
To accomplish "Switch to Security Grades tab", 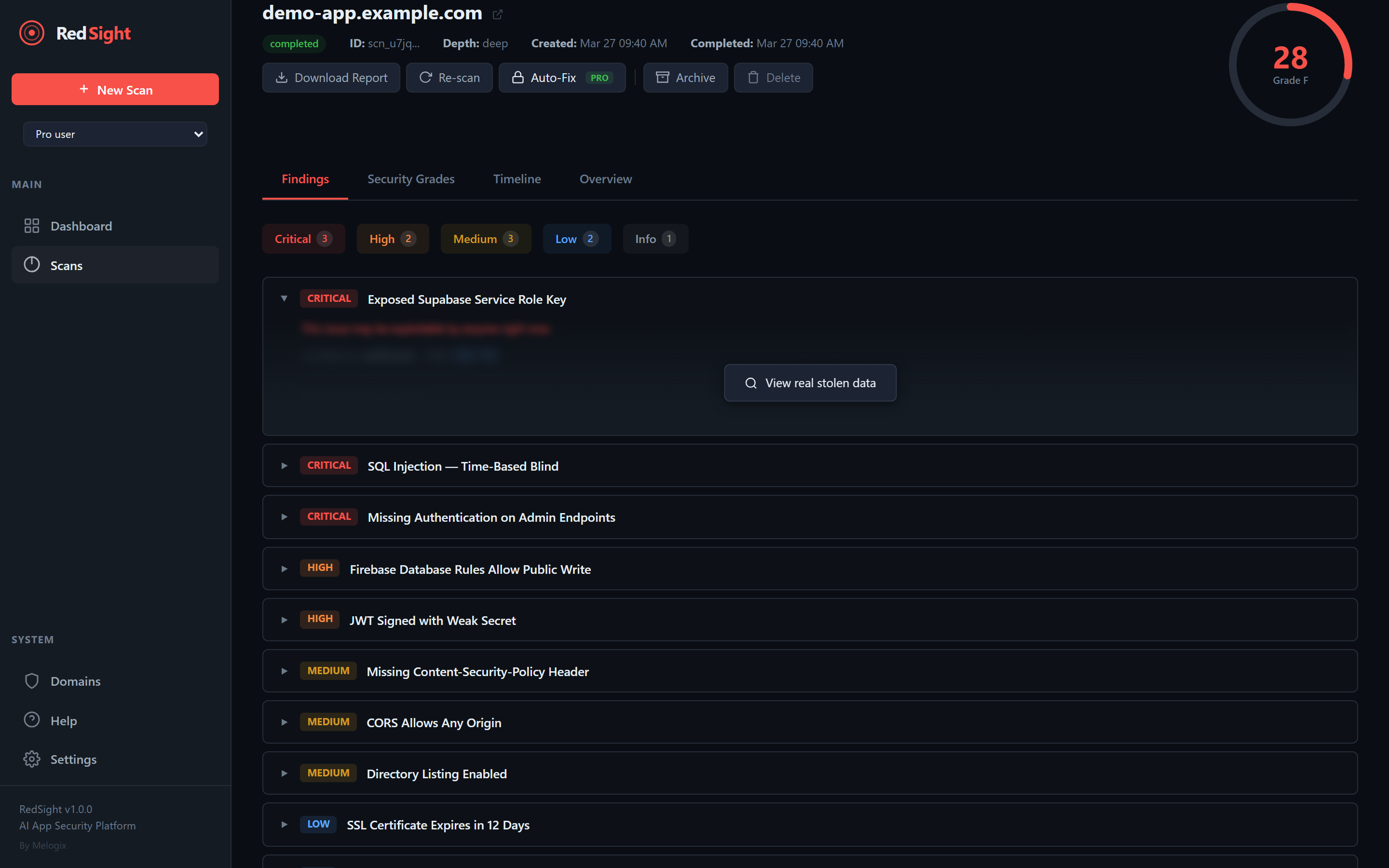I will (x=410, y=179).
